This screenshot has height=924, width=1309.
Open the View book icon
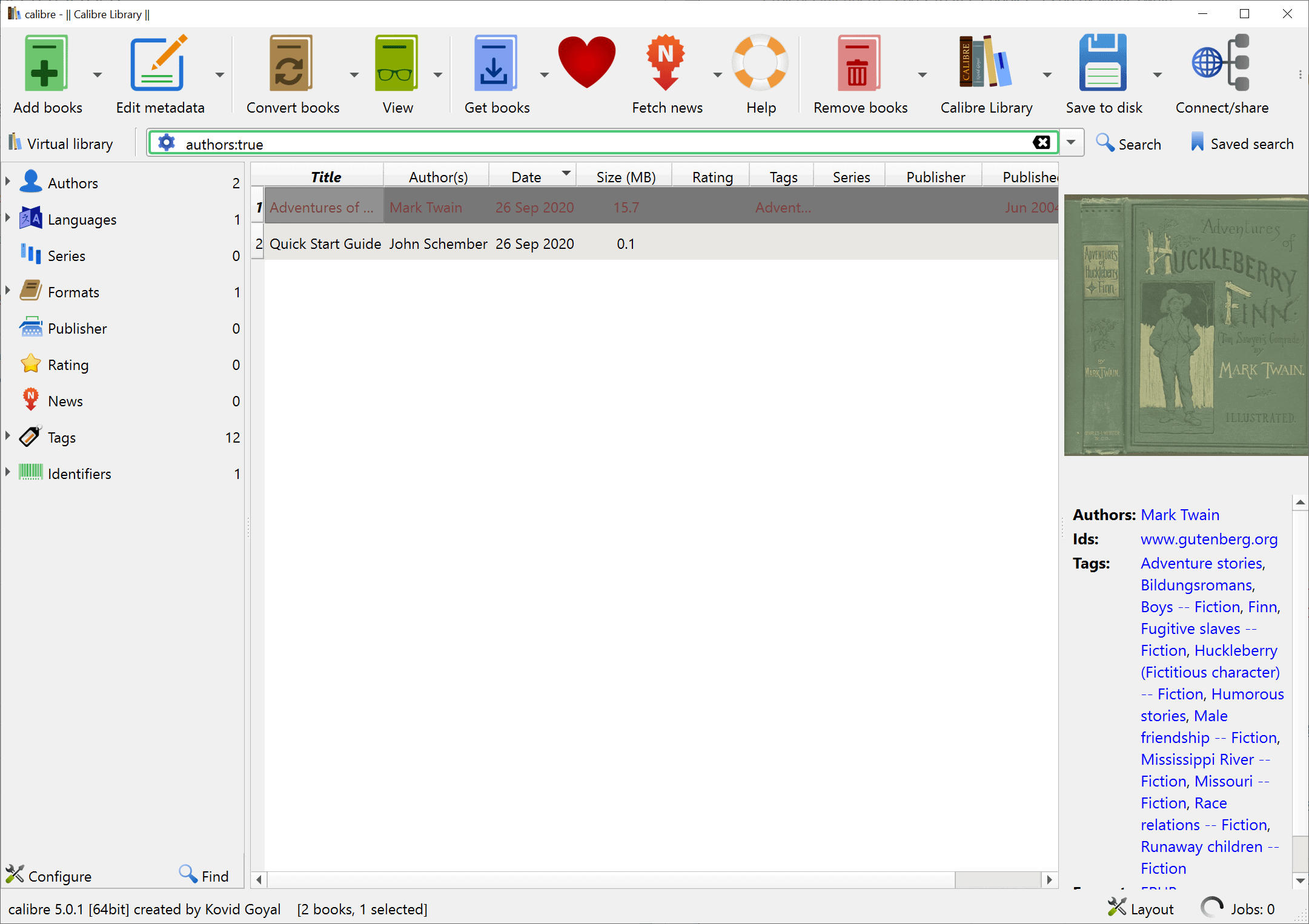[x=397, y=64]
